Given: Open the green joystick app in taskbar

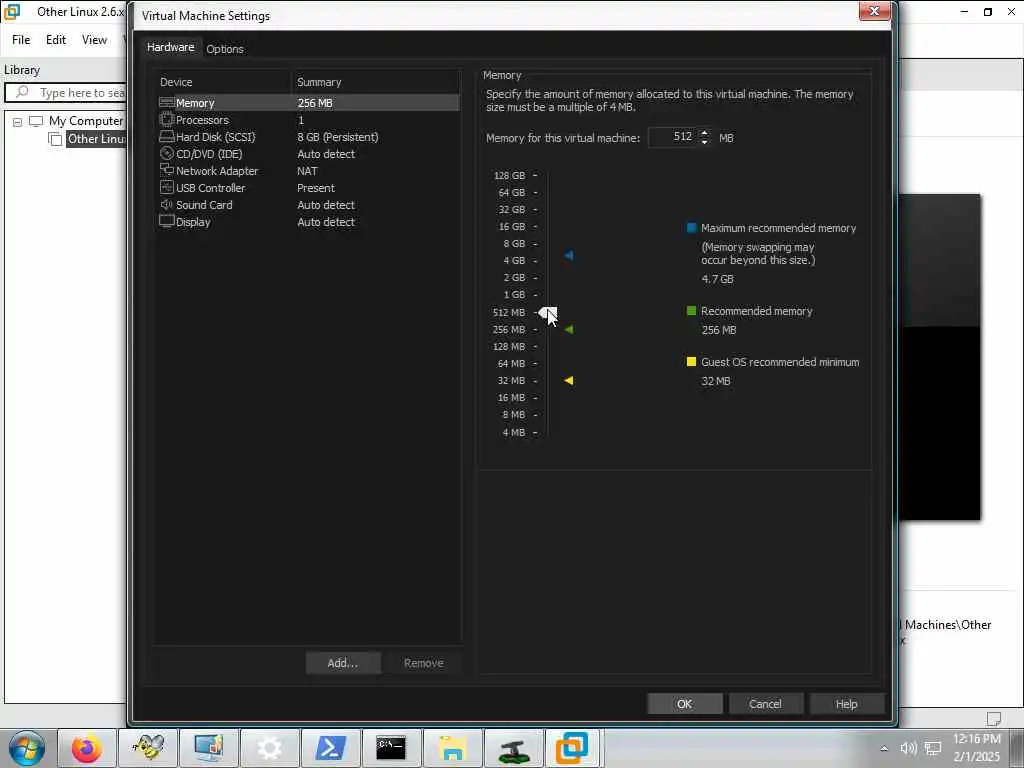Looking at the screenshot, I should pos(513,748).
